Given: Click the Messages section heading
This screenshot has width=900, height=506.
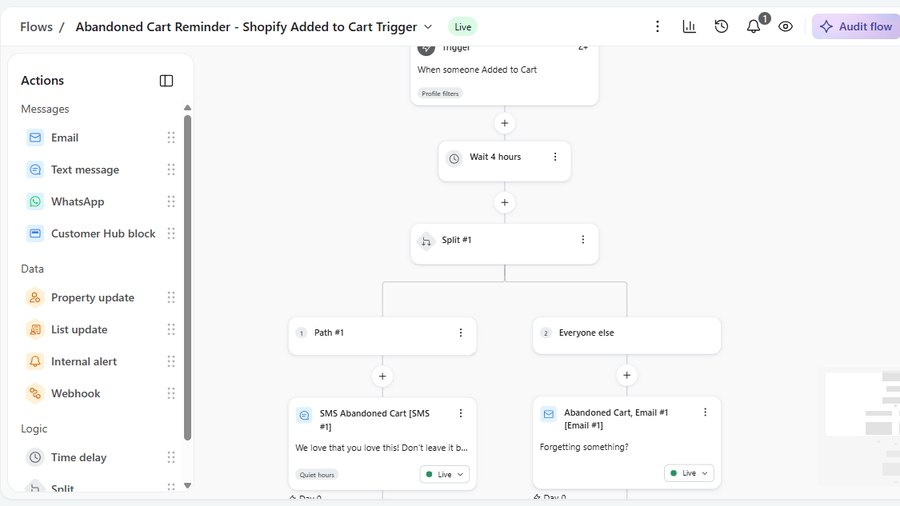Looking at the screenshot, I should [x=45, y=109].
